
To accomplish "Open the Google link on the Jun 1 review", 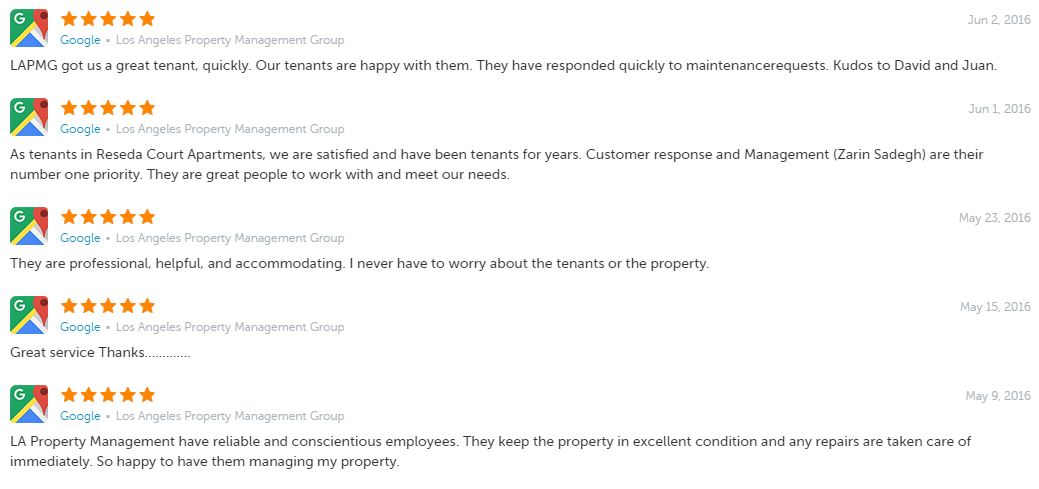I will point(80,129).
